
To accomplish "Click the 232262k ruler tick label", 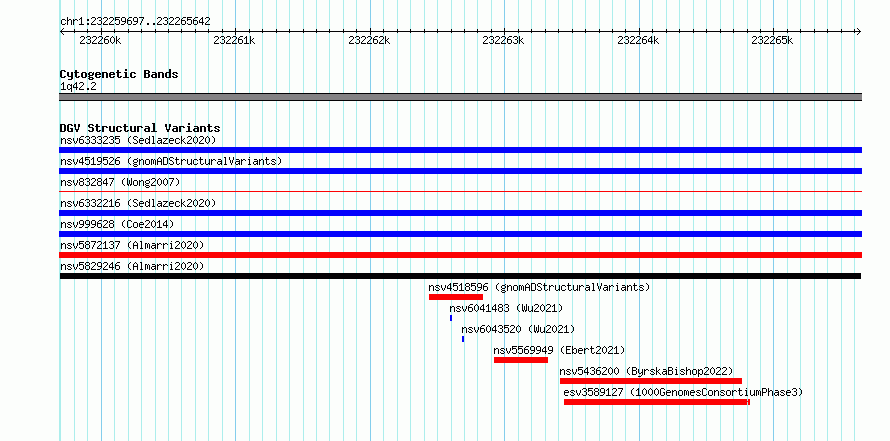I will (x=369, y=40).
